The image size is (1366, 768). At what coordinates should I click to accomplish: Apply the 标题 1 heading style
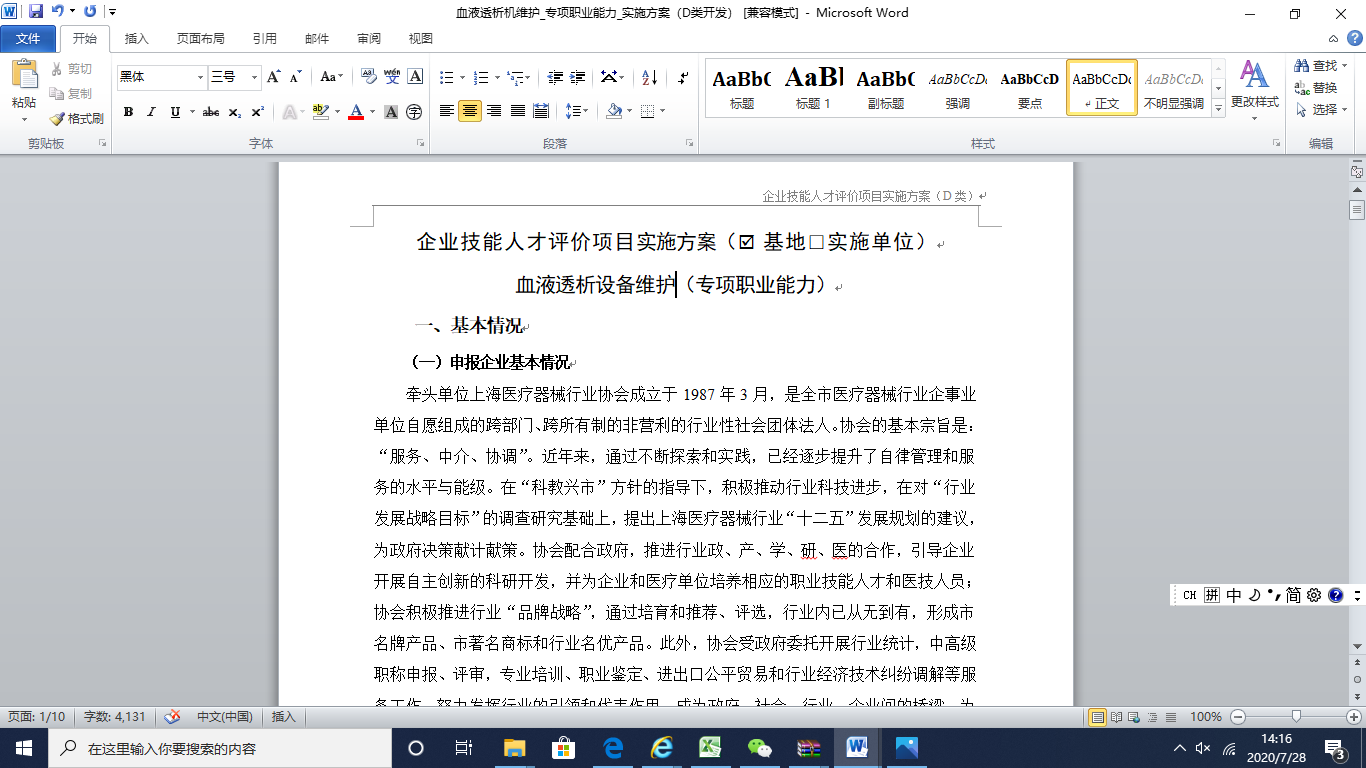[x=813, y=88]
